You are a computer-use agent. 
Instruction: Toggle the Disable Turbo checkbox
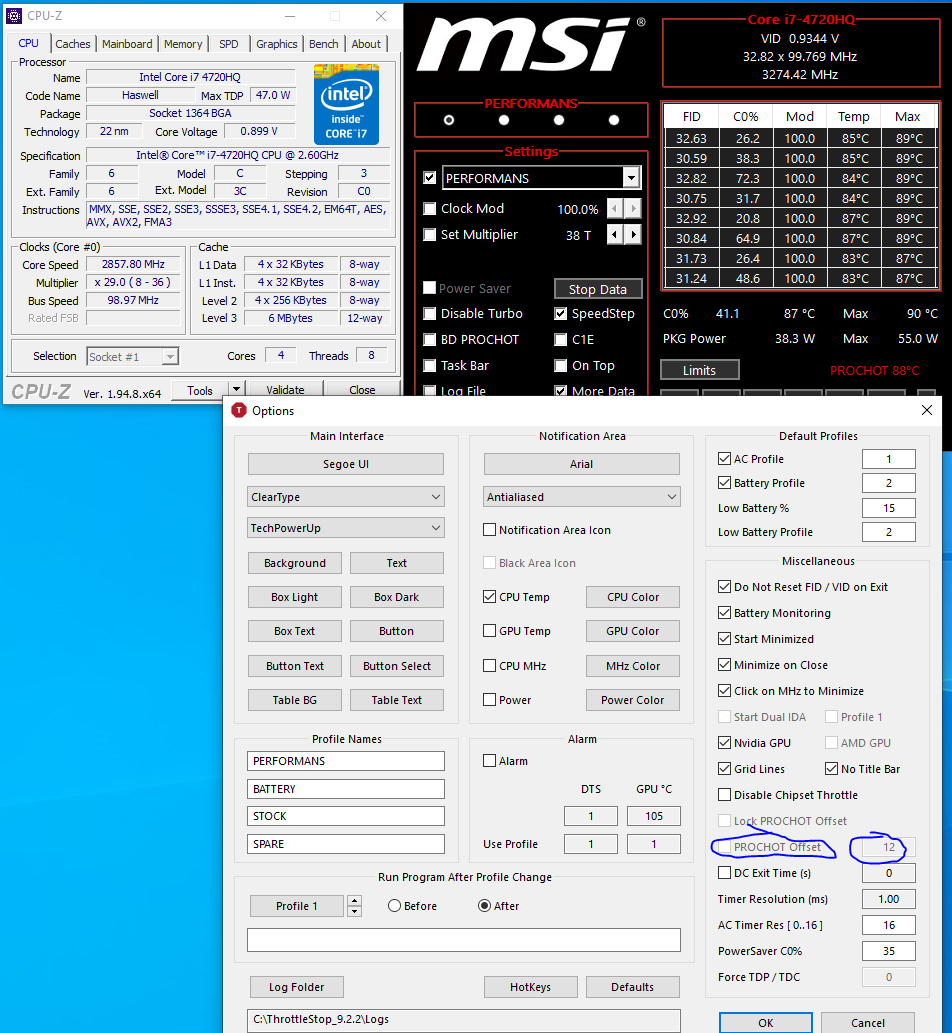pyautogui.click(x=430, y=314)
